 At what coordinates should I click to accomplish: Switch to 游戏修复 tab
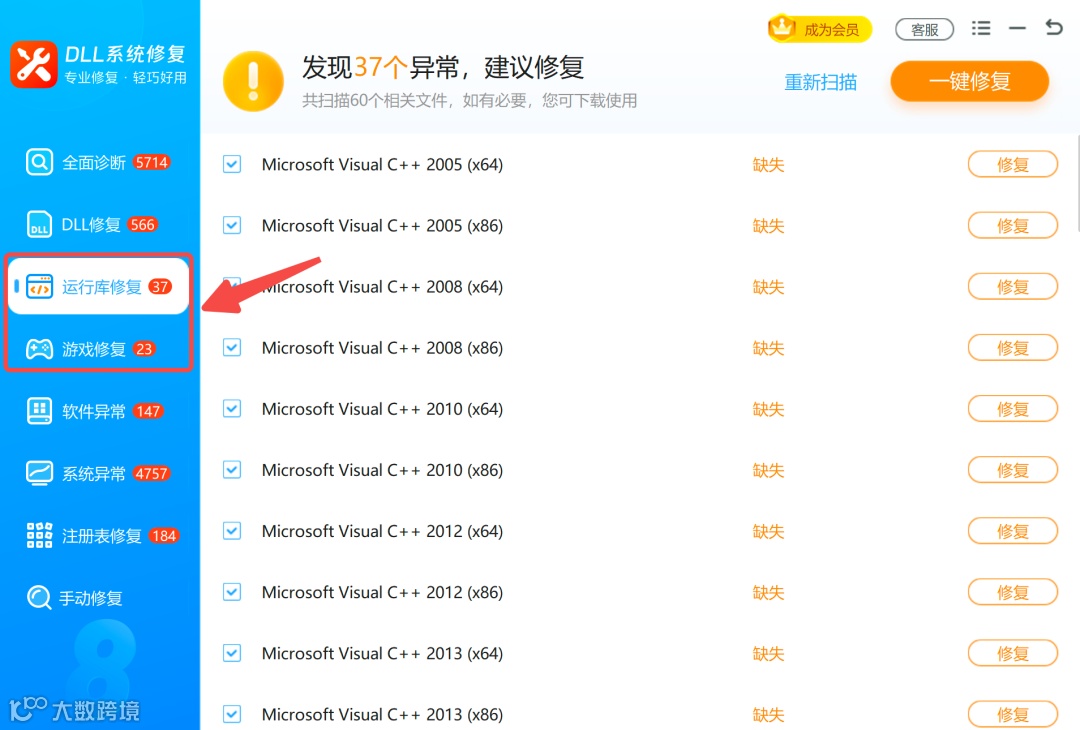click(x=98, y=349)
